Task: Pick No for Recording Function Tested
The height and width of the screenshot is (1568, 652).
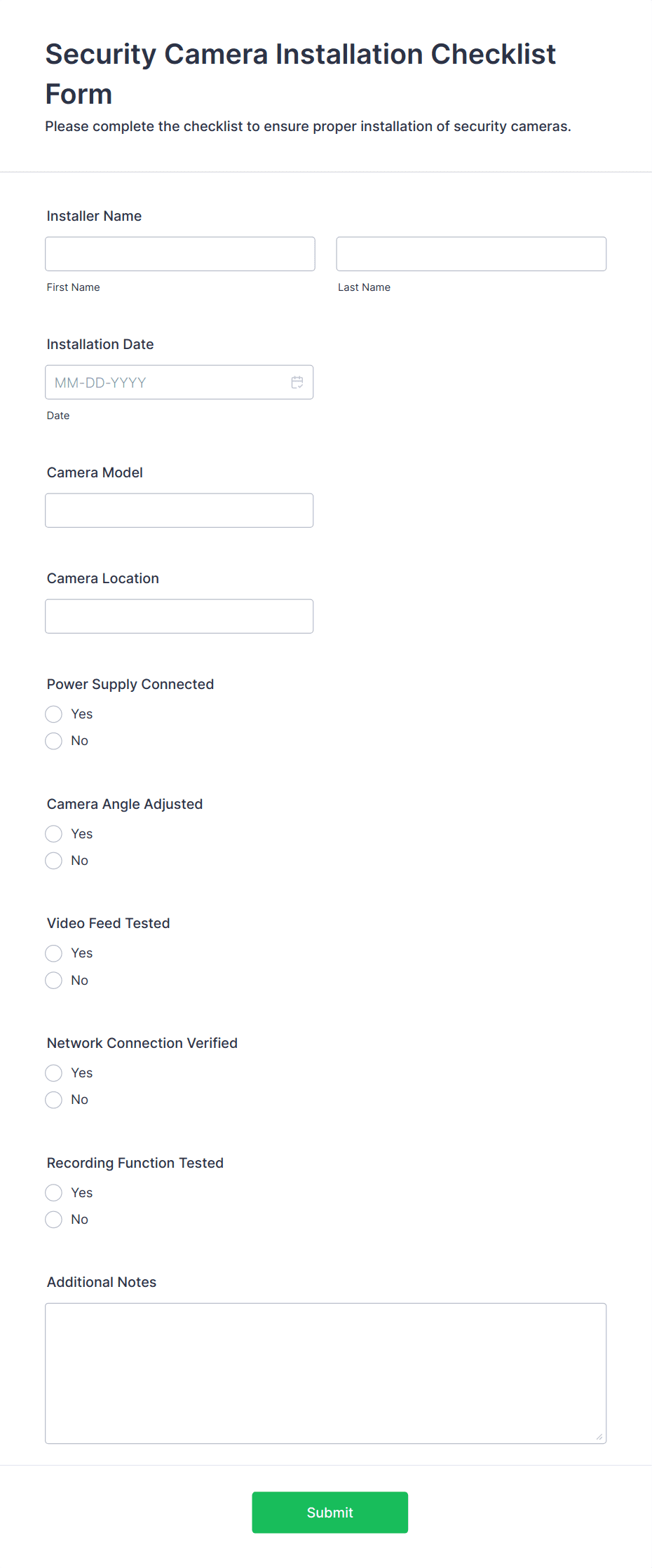Action: [53, 1220]
